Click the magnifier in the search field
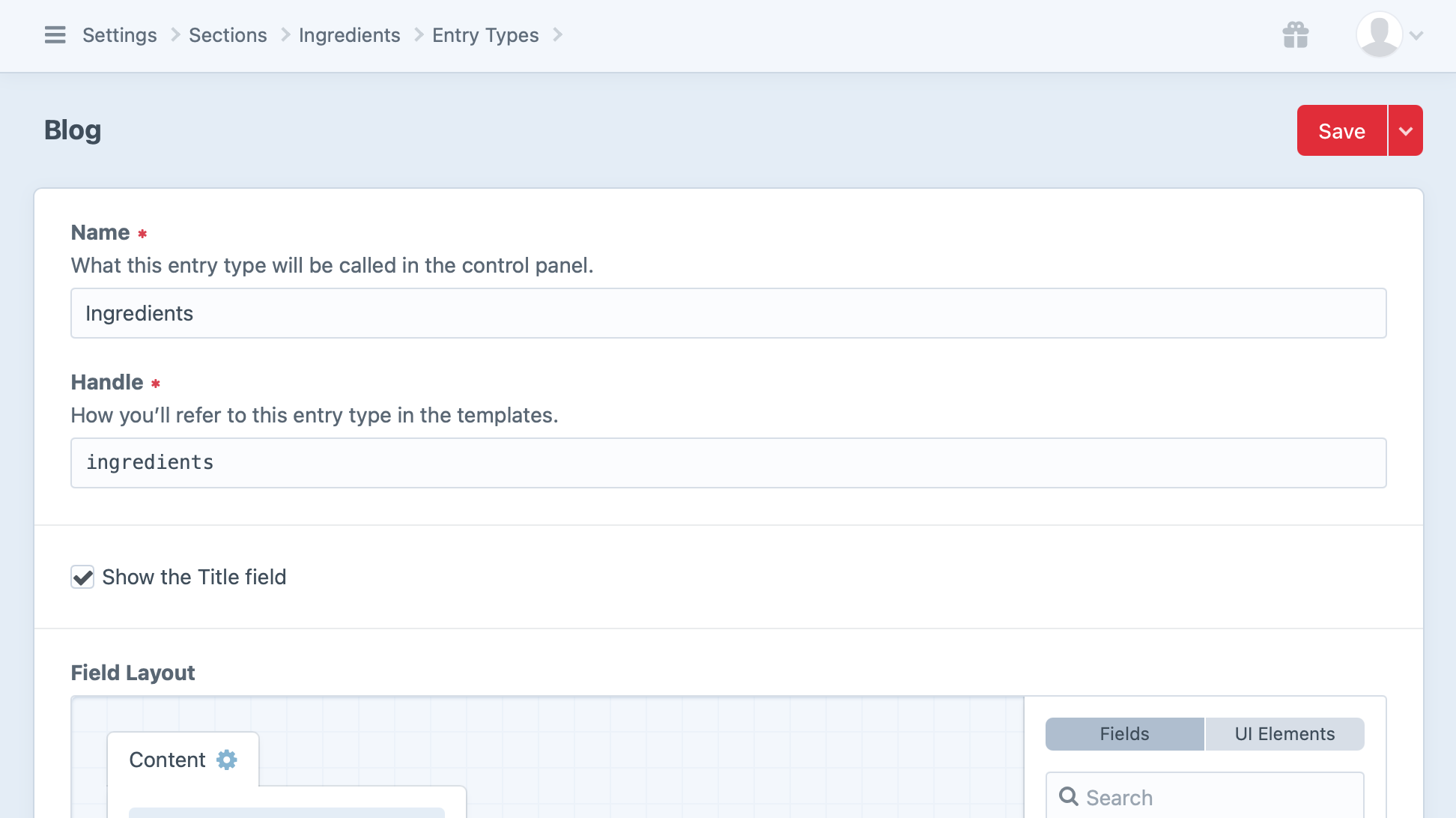The width and height of the screenshot is (1456, 818). pos(1069,796)
